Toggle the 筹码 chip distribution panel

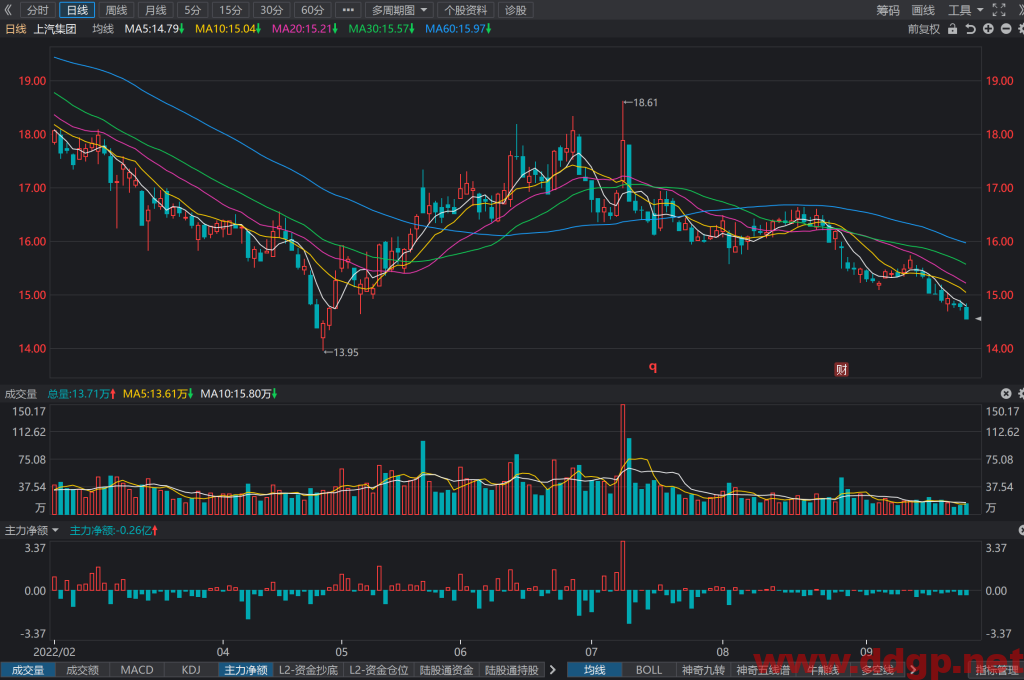tap(888, 10)
